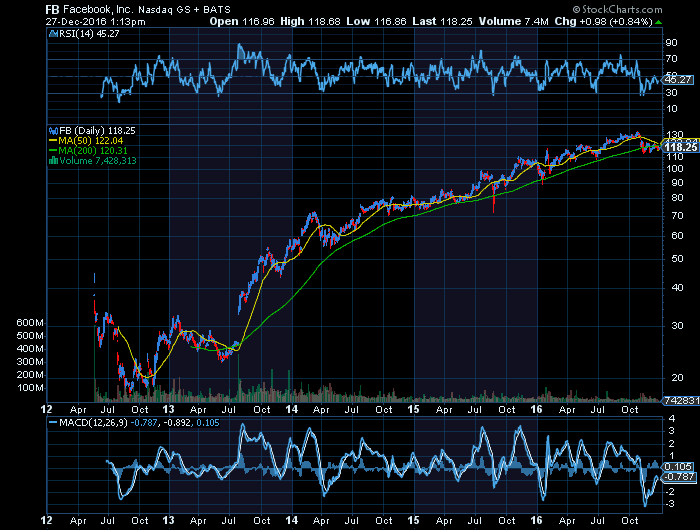Click the 130 label on the price axis

(x=674, y=134)
